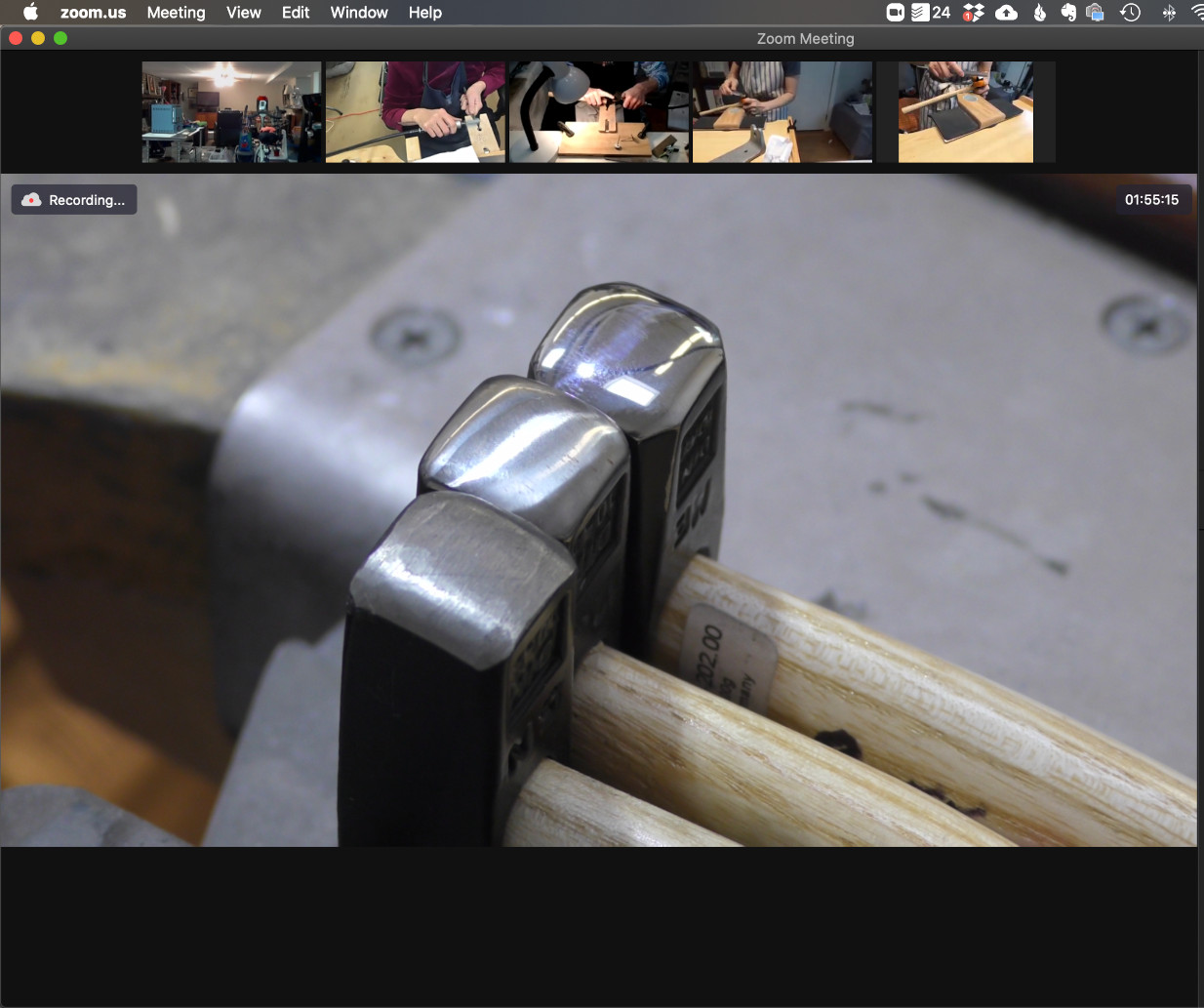This screenshot has height=1008, width=1204.
Task: Open the Dropbox menu bar icon
Action: point(973,13)
